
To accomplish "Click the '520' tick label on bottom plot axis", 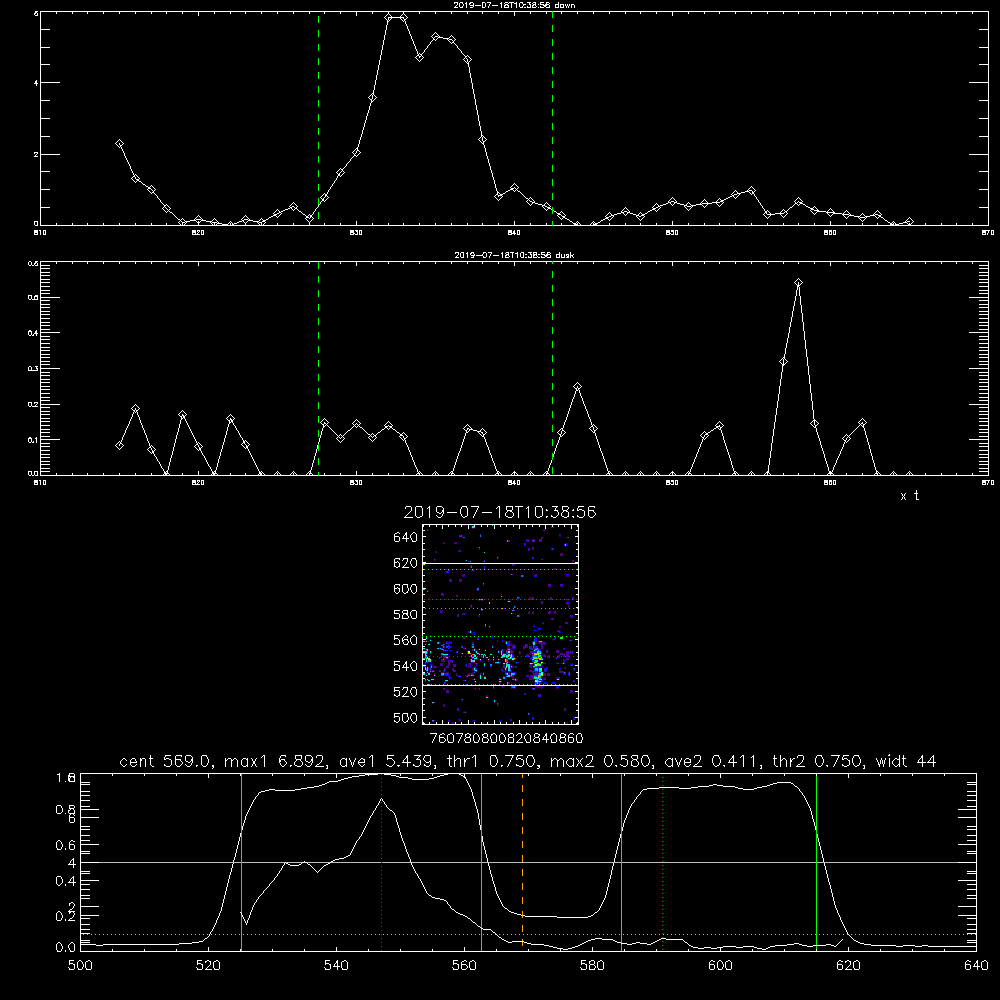I will (x=208, y=966).
